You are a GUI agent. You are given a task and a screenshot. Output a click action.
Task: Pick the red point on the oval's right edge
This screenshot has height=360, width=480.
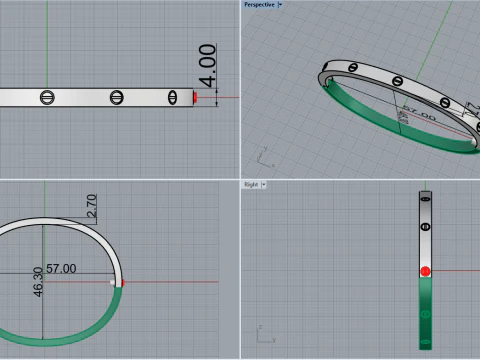click(123, 283)
